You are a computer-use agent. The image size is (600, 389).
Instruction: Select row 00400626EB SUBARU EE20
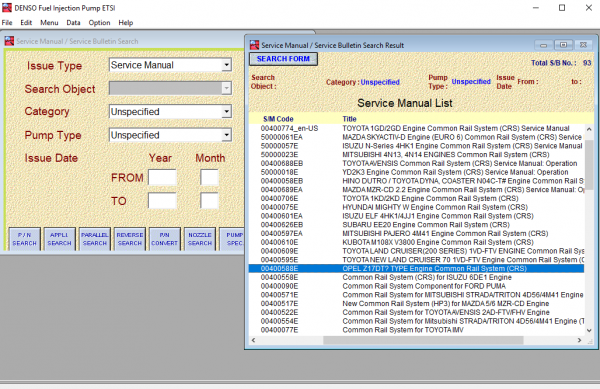click(x=416, y=225)
